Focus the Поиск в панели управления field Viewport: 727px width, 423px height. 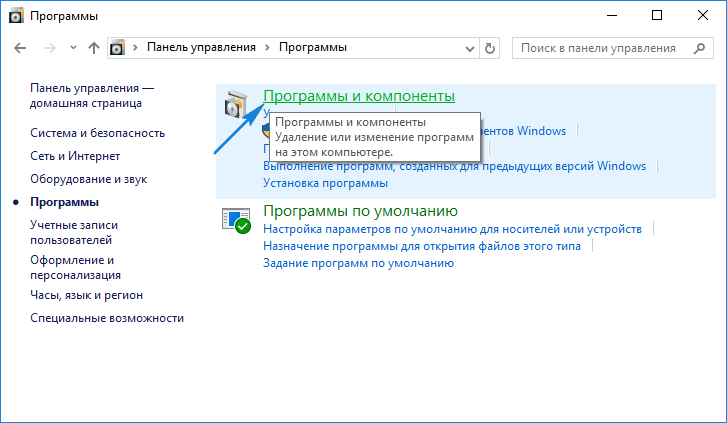tap(612, 48)
